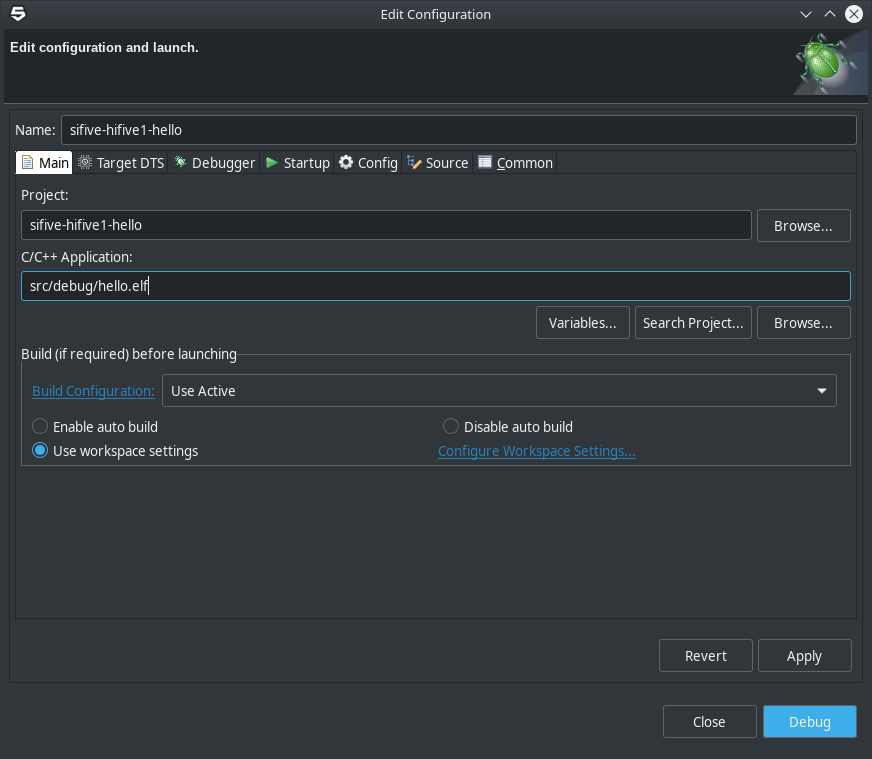Switch to the Debugger tab
The width and height of the screenshot is (872, 759).
coord(214,163)
